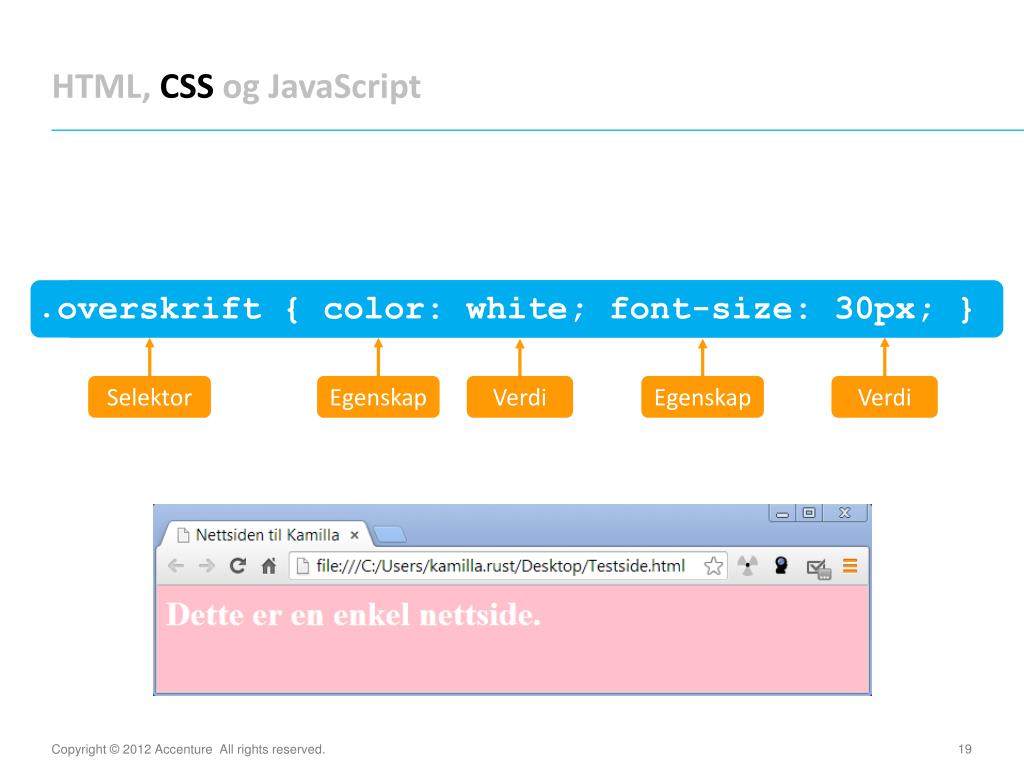Click the .overskrift selector text
The height and width of the screenshot is (768, 1024).
[x=152, y=308]
